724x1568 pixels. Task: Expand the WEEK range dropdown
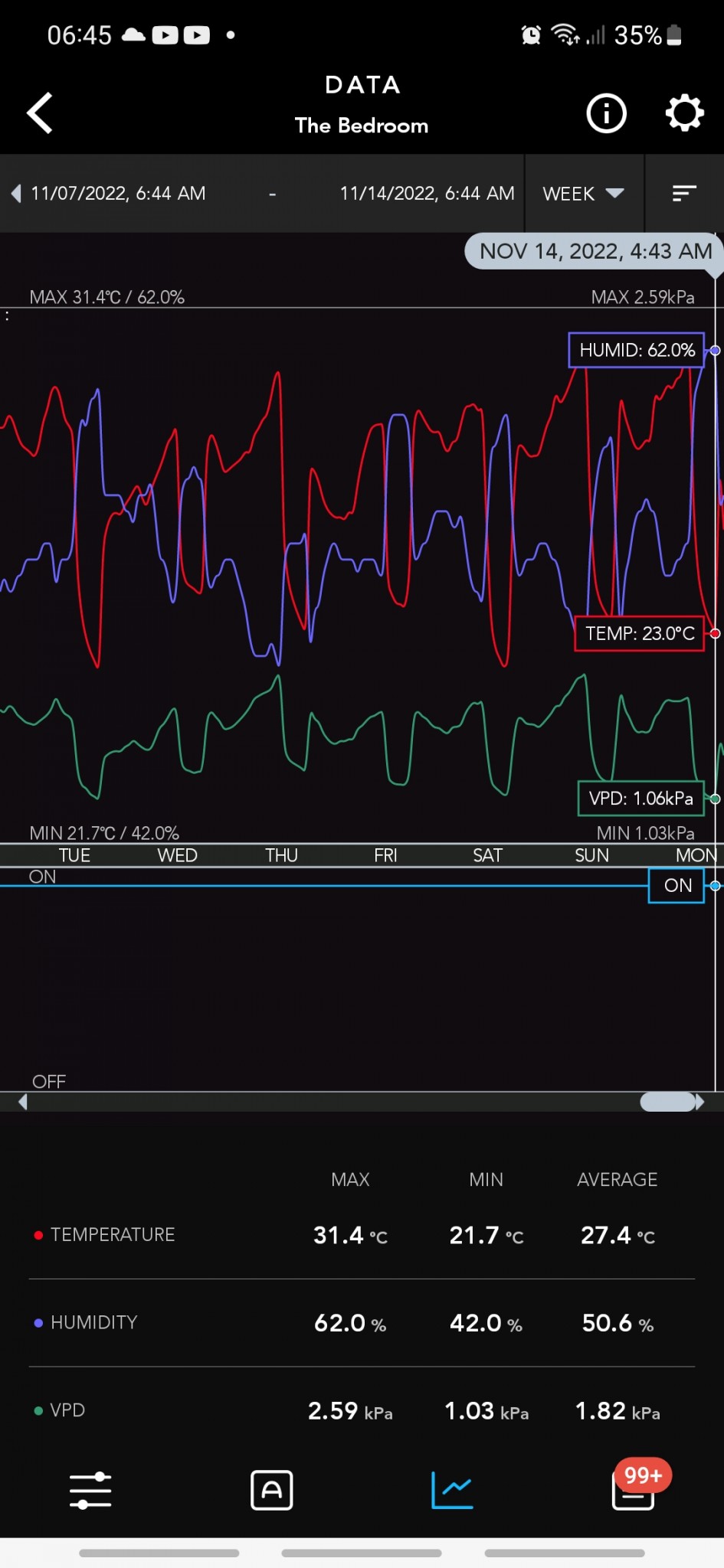(583, 194)
